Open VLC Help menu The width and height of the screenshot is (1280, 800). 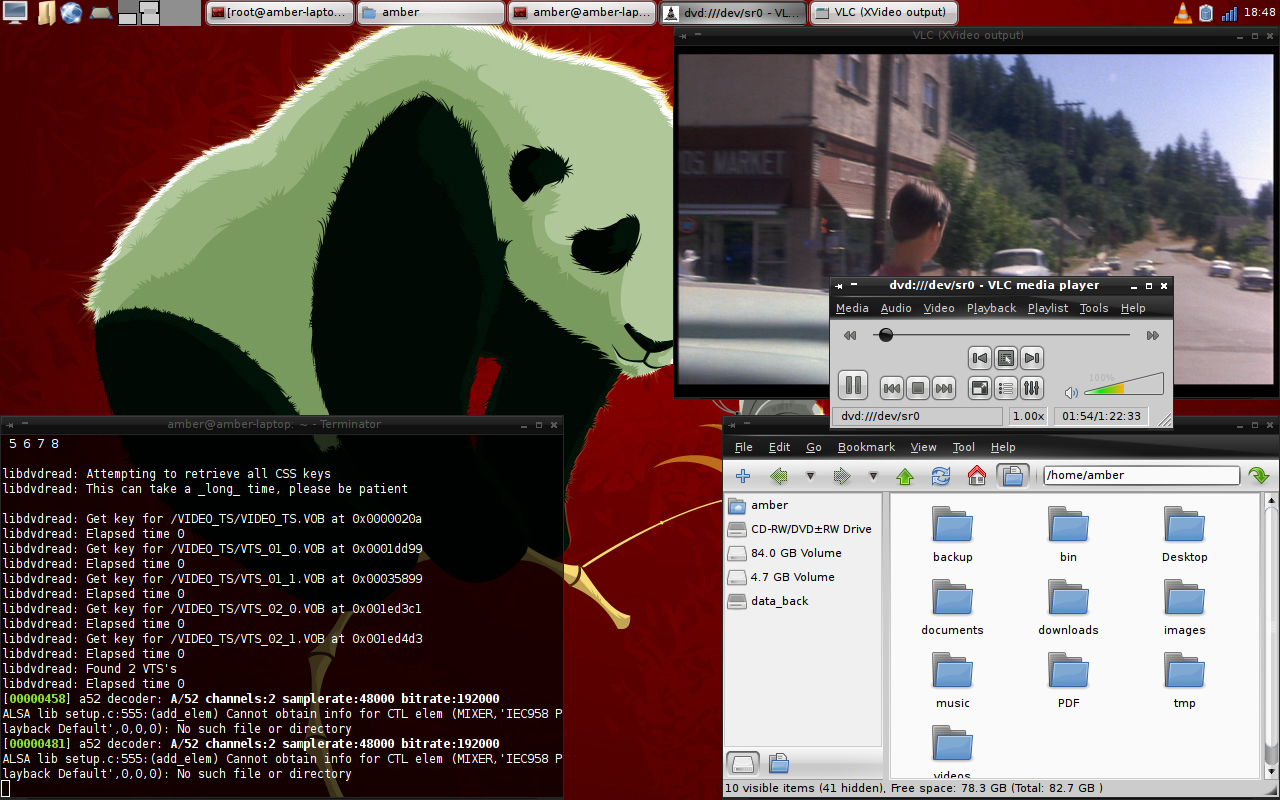(1133, 308)
